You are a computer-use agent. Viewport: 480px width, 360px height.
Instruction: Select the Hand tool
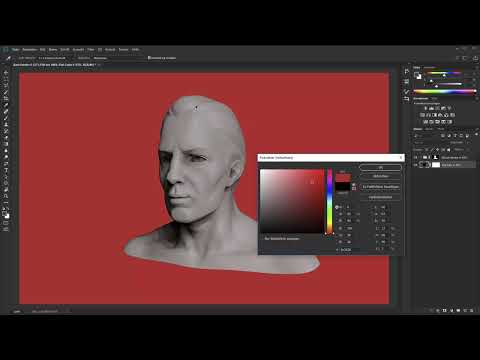click(x=6, y=189)
